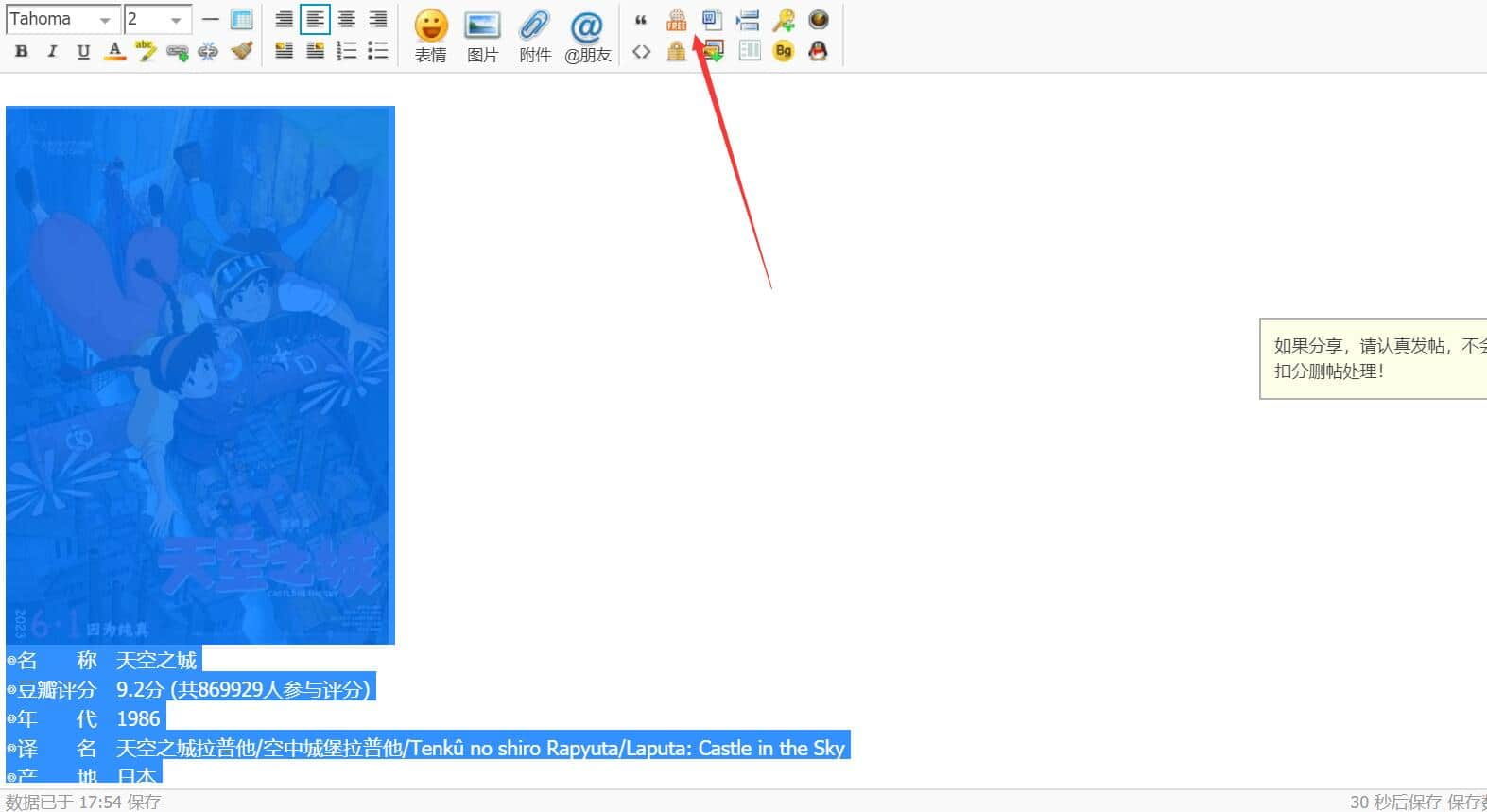Insert a horizontal rule line
This screenshot has width=1487, height=812.
(211, 19)
